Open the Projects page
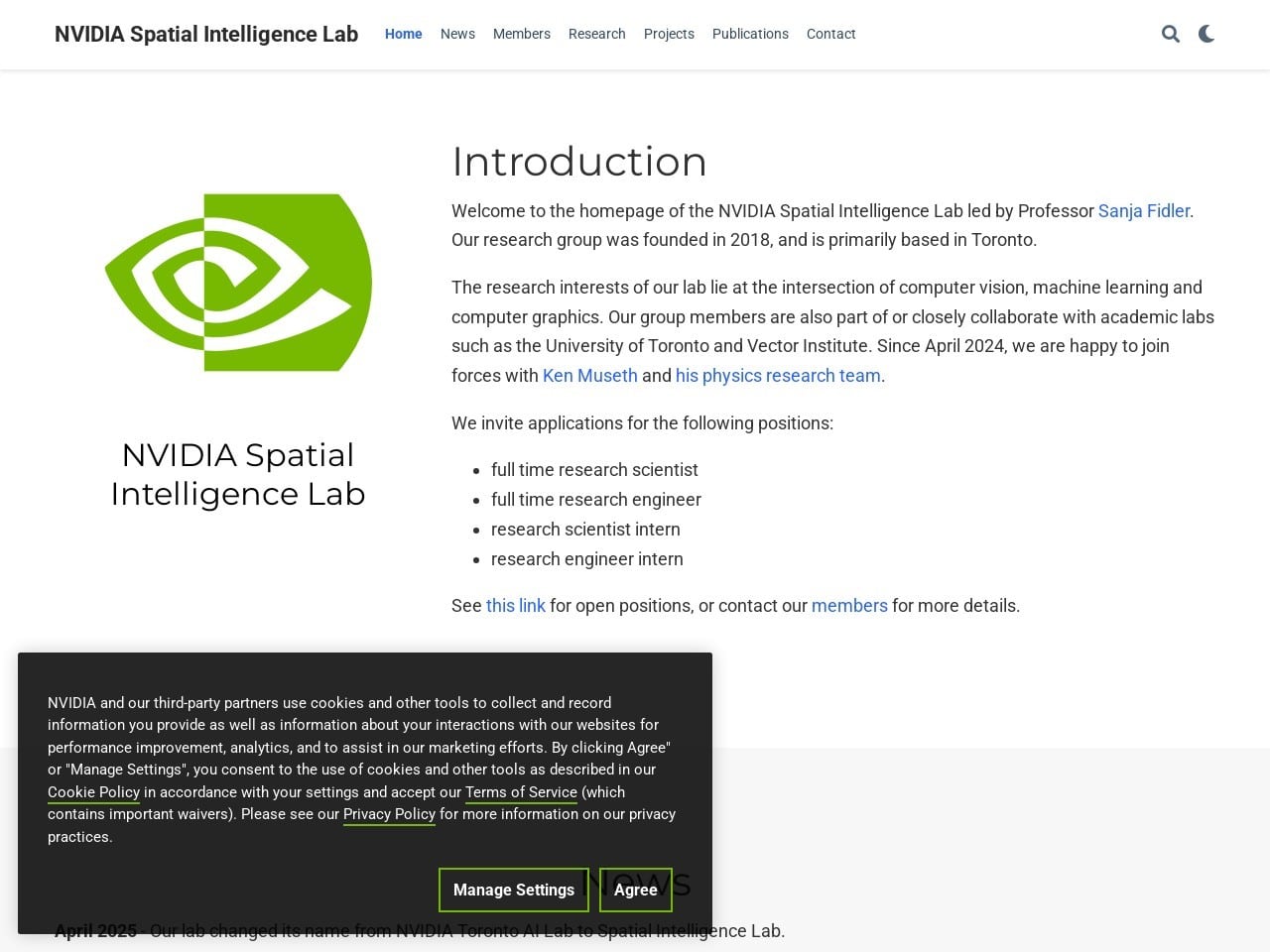Viewport: 1270px width, 952px height. [669, 33]
